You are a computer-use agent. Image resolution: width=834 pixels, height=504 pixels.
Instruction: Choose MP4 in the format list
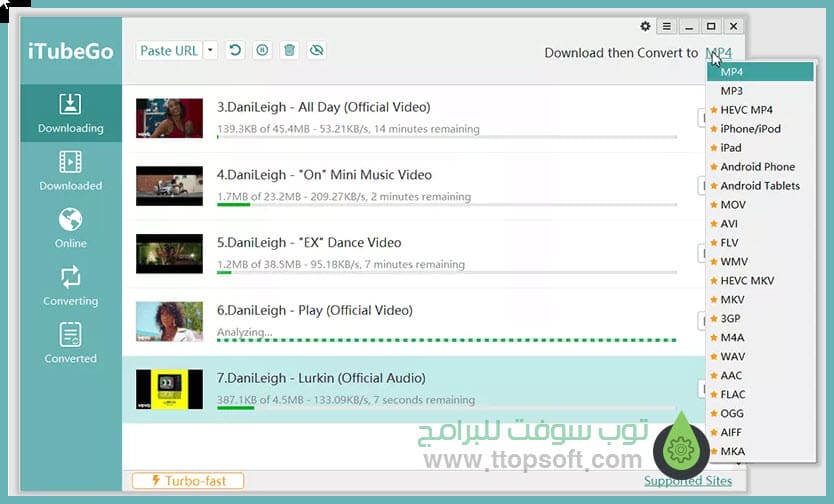point(761,72)
